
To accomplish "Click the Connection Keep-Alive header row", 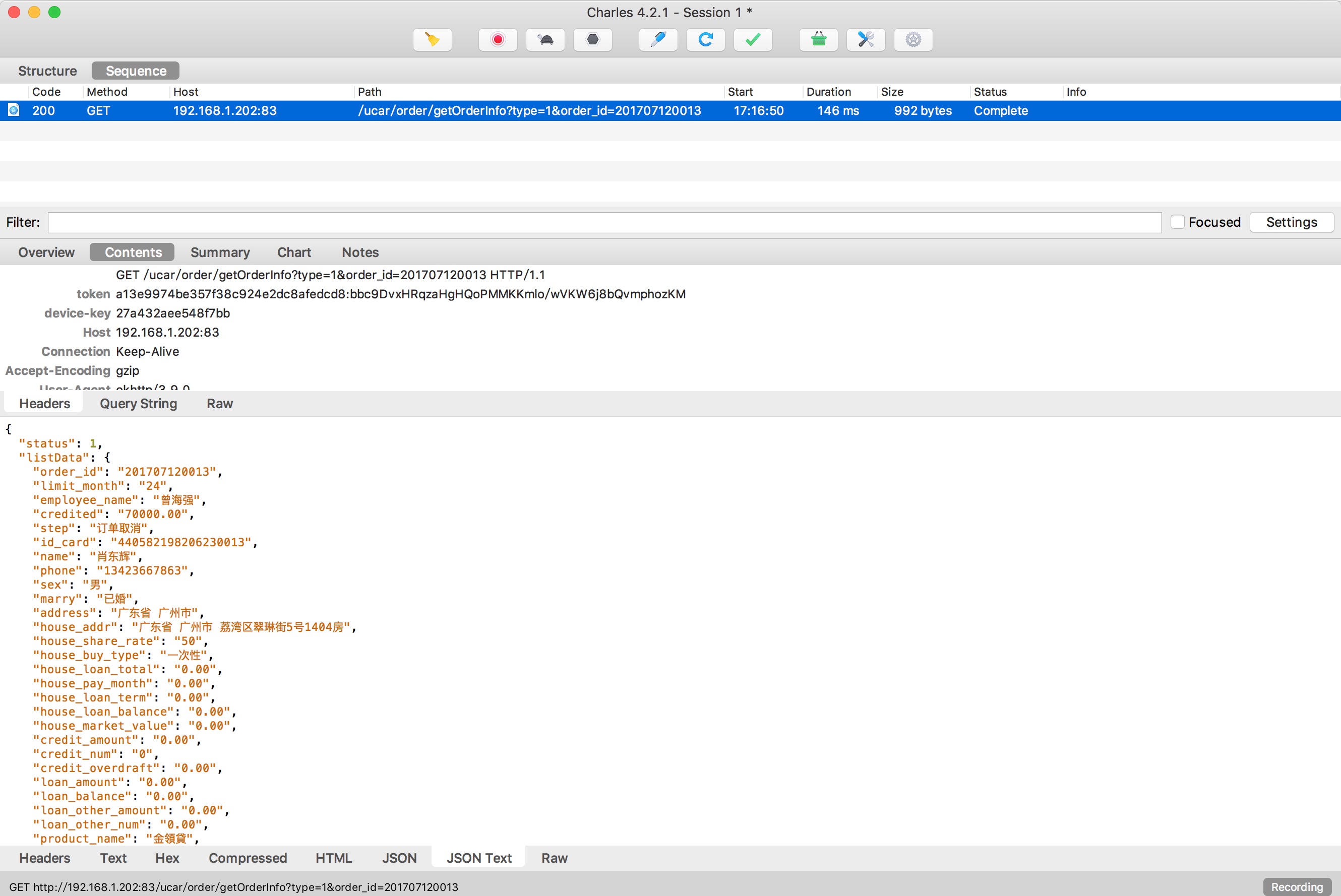I will [x=110, y=351].
